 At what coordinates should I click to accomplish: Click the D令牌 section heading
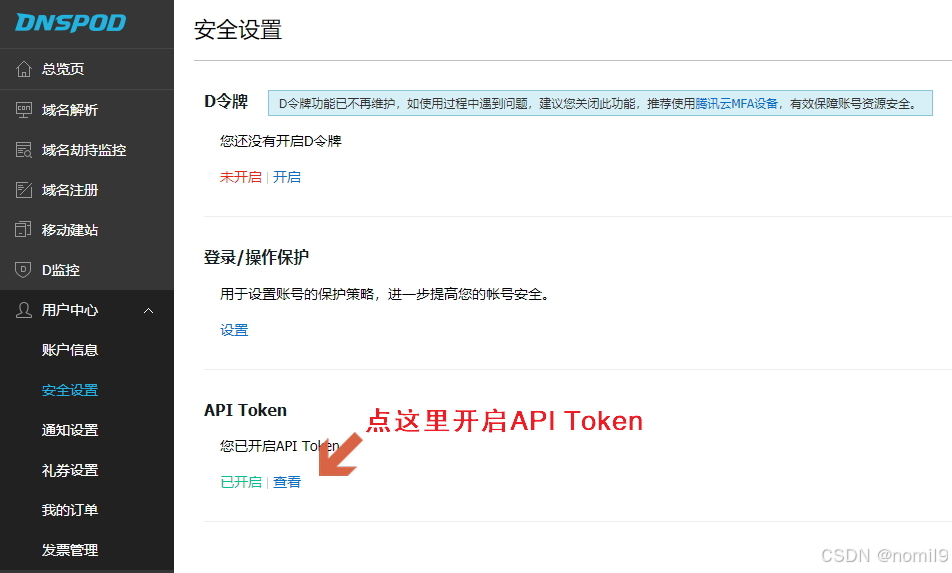click(x=226, y=101)
